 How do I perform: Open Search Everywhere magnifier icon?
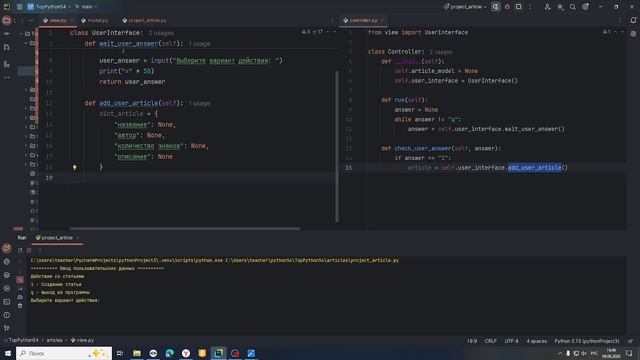[x=573, y=7]
